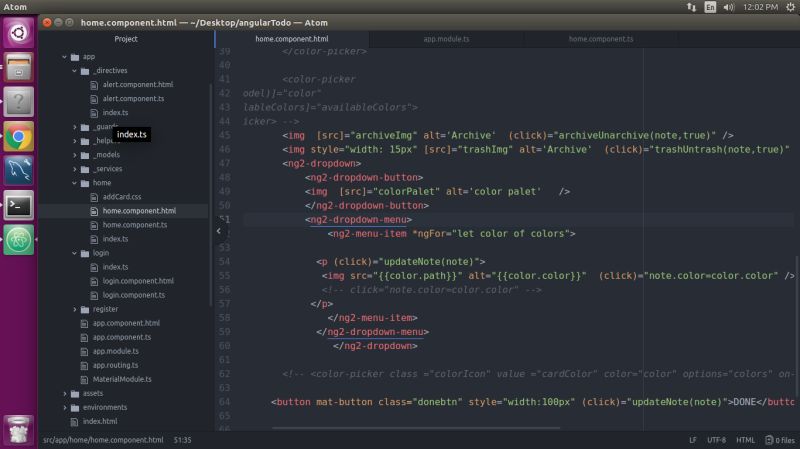Click the ng2-dropdown-menu tag on line 51
Image resolution: width=800 pixels, height=449 pixels.
358,219
